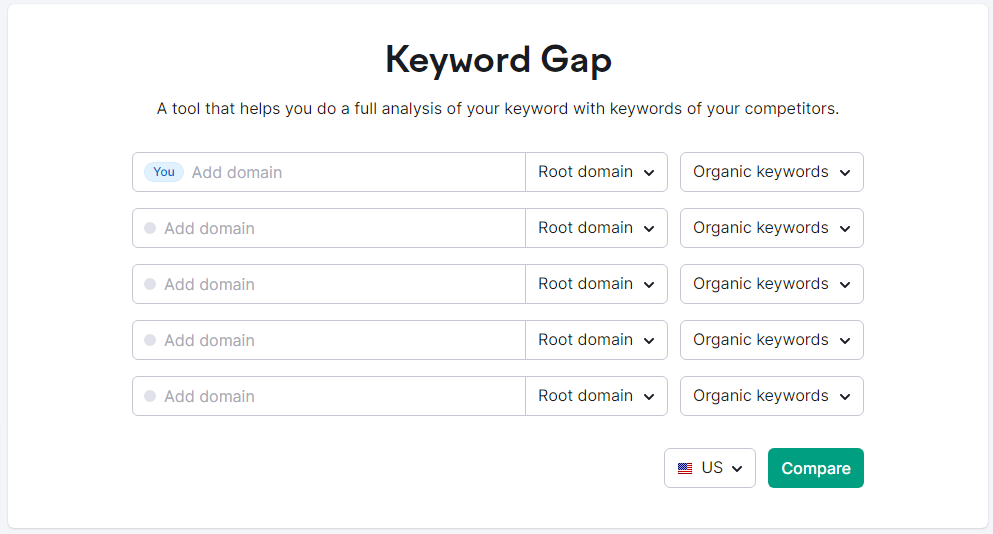Open third row Organic keywords selector

tap(771, 284)
